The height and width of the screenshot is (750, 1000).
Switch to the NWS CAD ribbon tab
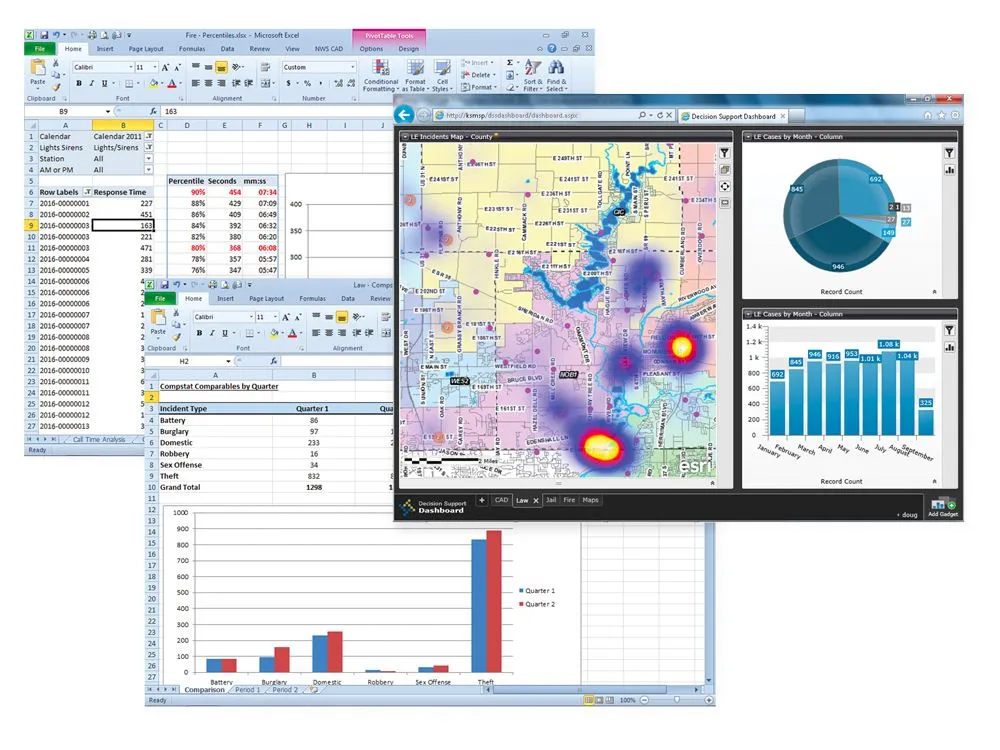click(x=328, y=48)
